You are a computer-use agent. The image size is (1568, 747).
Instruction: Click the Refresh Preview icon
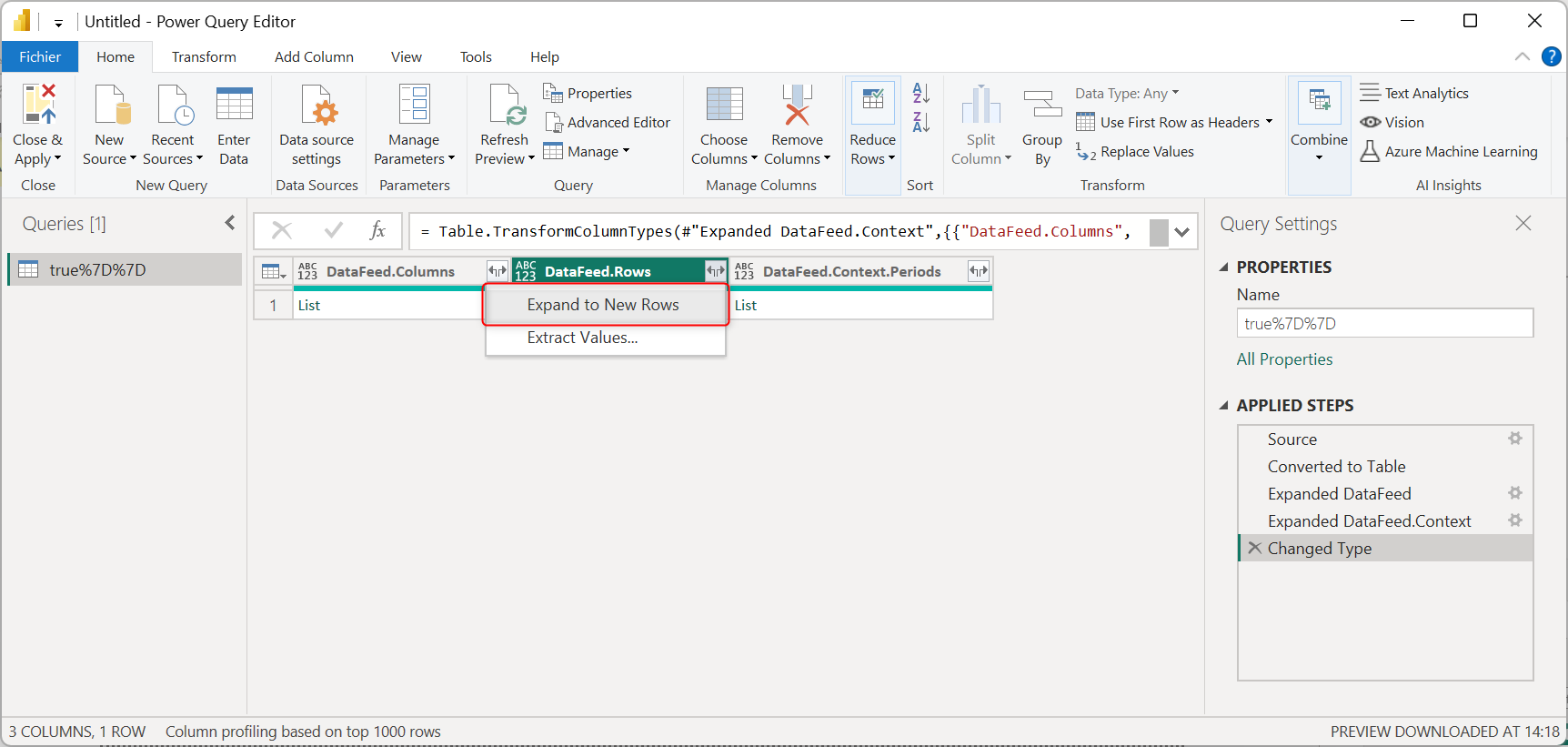pos(505,106)
